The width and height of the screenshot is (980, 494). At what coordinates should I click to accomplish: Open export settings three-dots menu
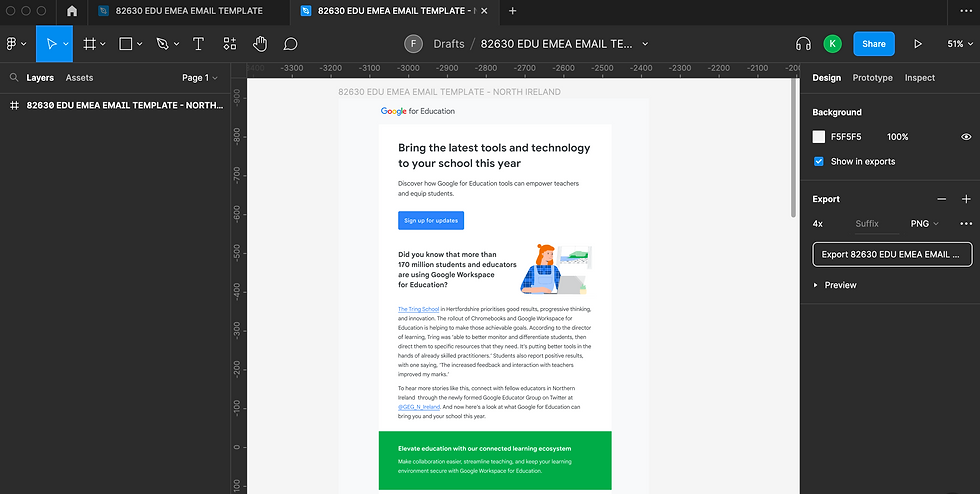point(966,223)
